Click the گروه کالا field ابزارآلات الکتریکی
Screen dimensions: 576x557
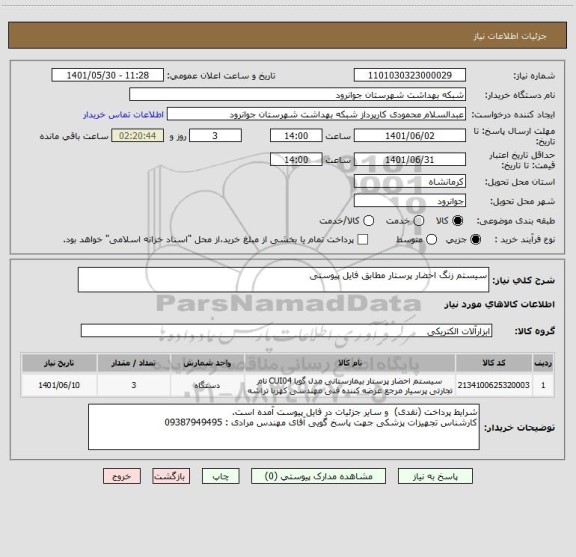[286, 331]
